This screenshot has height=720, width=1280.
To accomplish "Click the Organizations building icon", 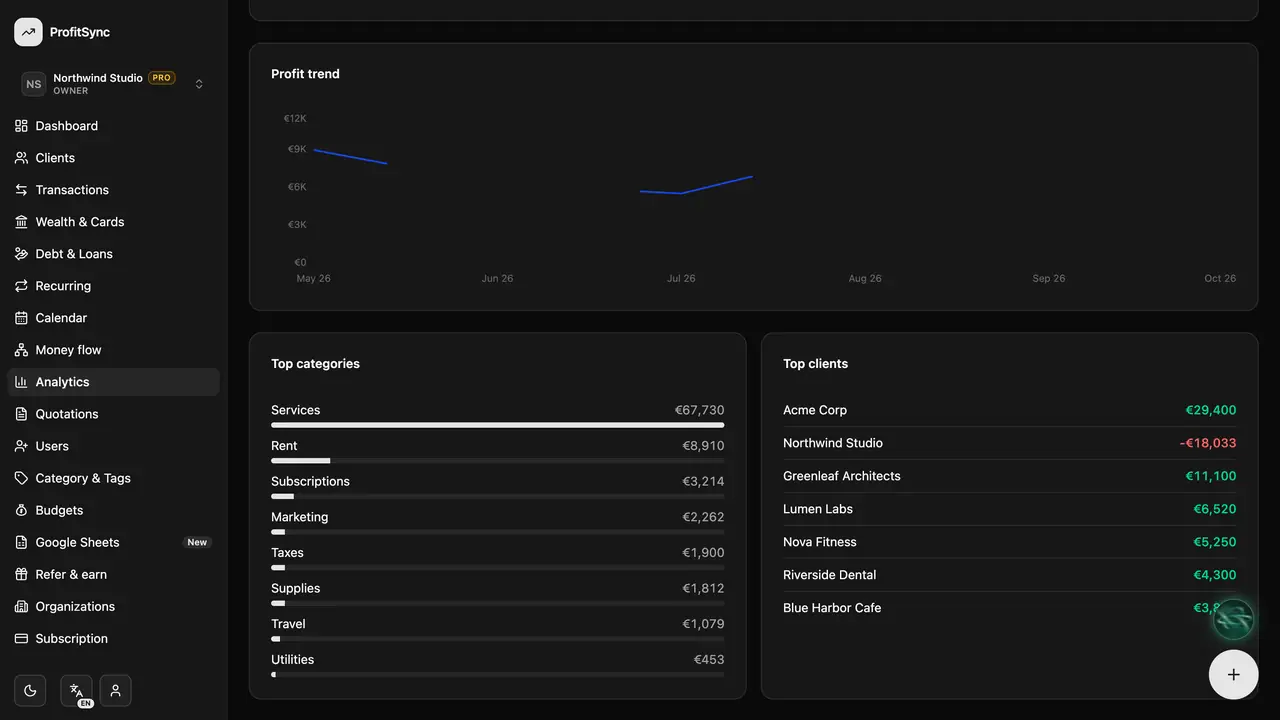I will [21, 606].
